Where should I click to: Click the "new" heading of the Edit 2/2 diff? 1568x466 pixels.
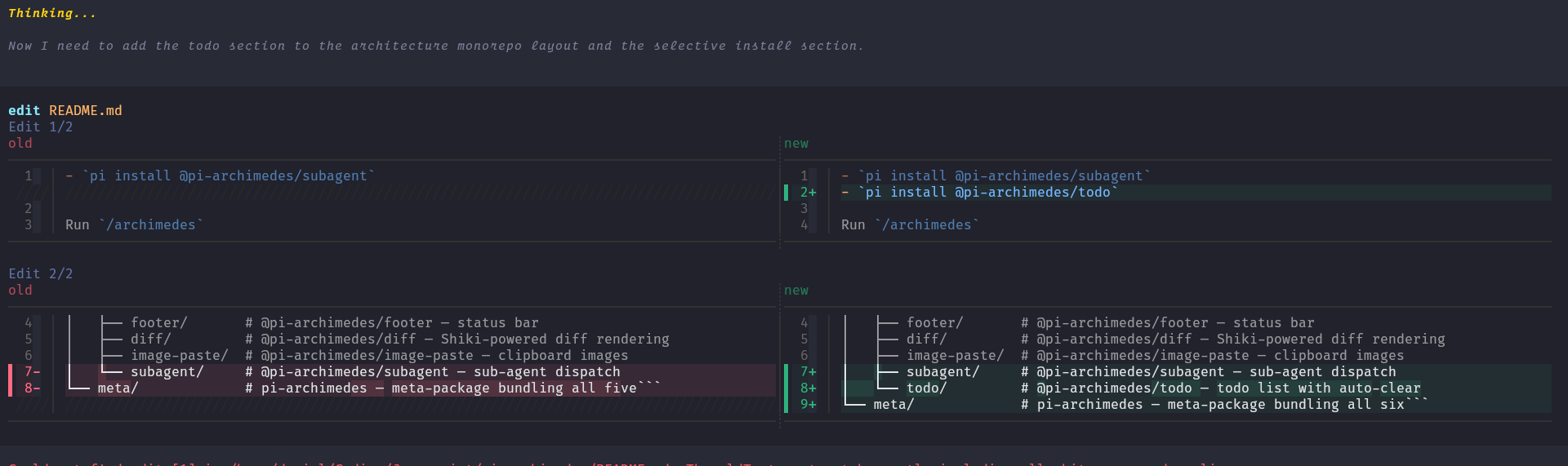tap(796, 290)
